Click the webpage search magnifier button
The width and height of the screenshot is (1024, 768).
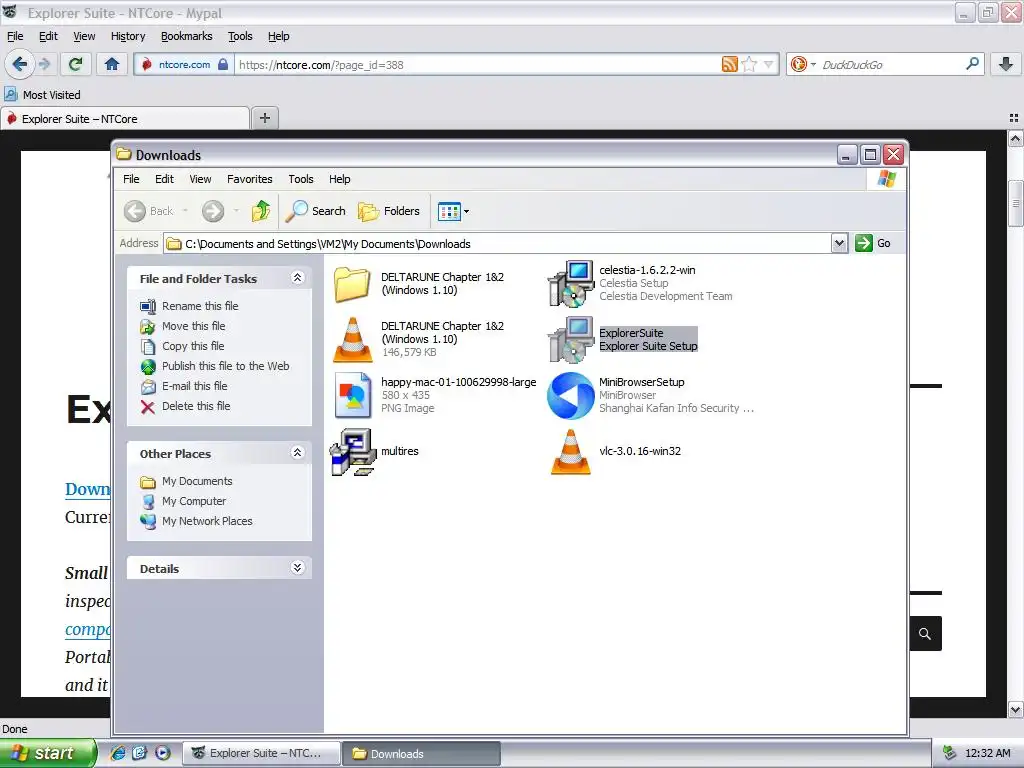click(925, 633)
